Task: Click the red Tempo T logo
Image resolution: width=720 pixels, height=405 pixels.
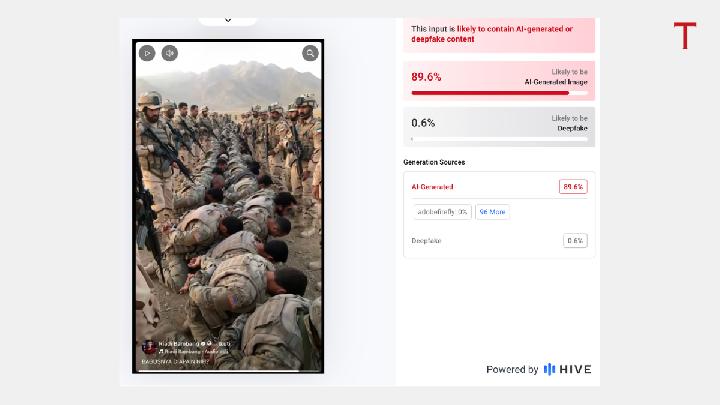Action: (684, 36)
